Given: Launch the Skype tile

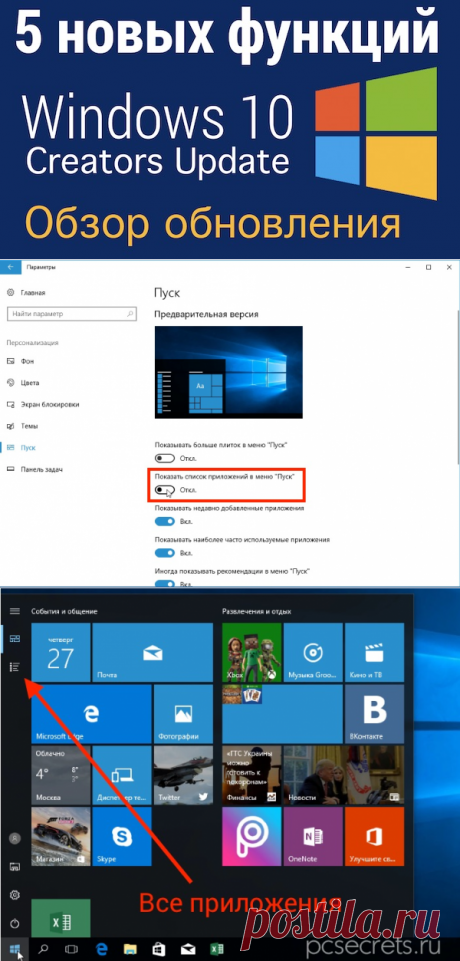Looking at the screenshot, I should (122, 836).
